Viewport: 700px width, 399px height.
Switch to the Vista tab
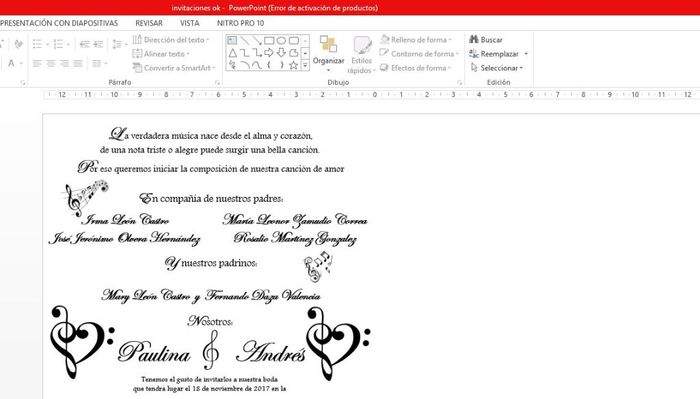tap(190, 23)
